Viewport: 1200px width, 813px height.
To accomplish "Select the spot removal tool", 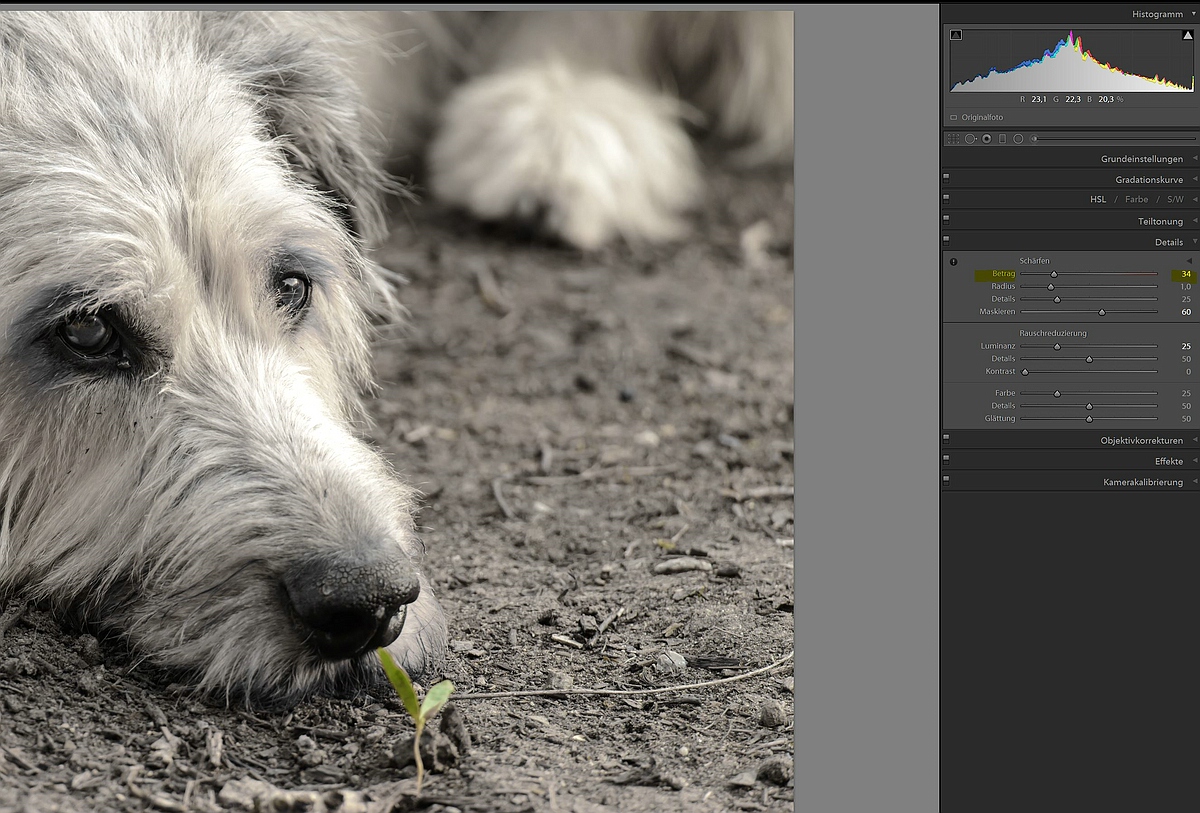I will tap(970, 139).
